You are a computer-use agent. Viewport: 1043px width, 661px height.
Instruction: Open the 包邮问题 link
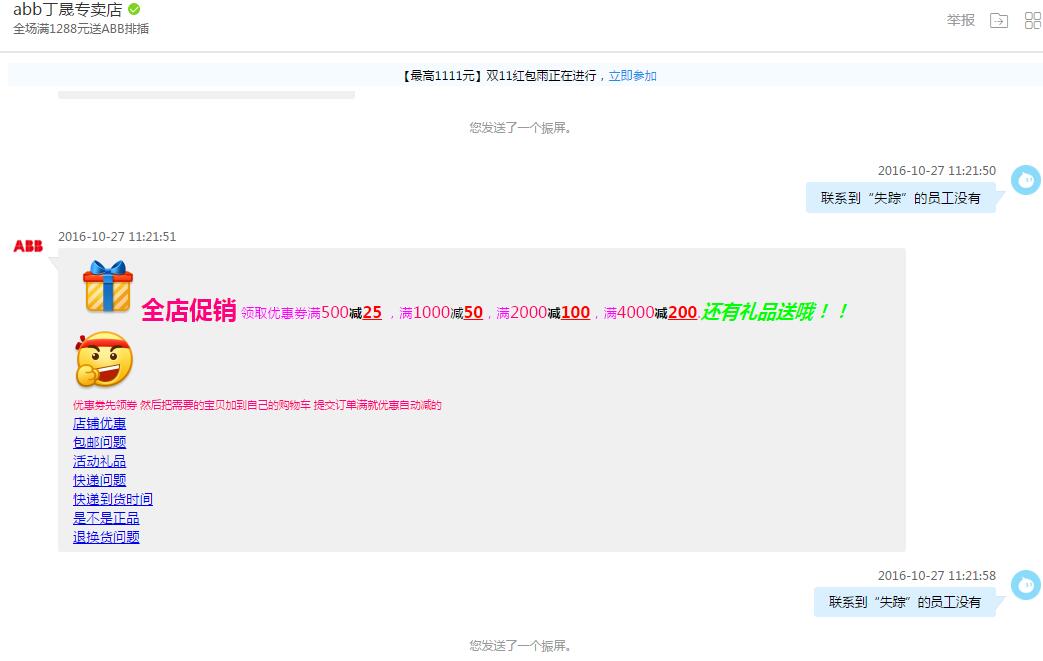pyautogui.click(x=99, y=442)
